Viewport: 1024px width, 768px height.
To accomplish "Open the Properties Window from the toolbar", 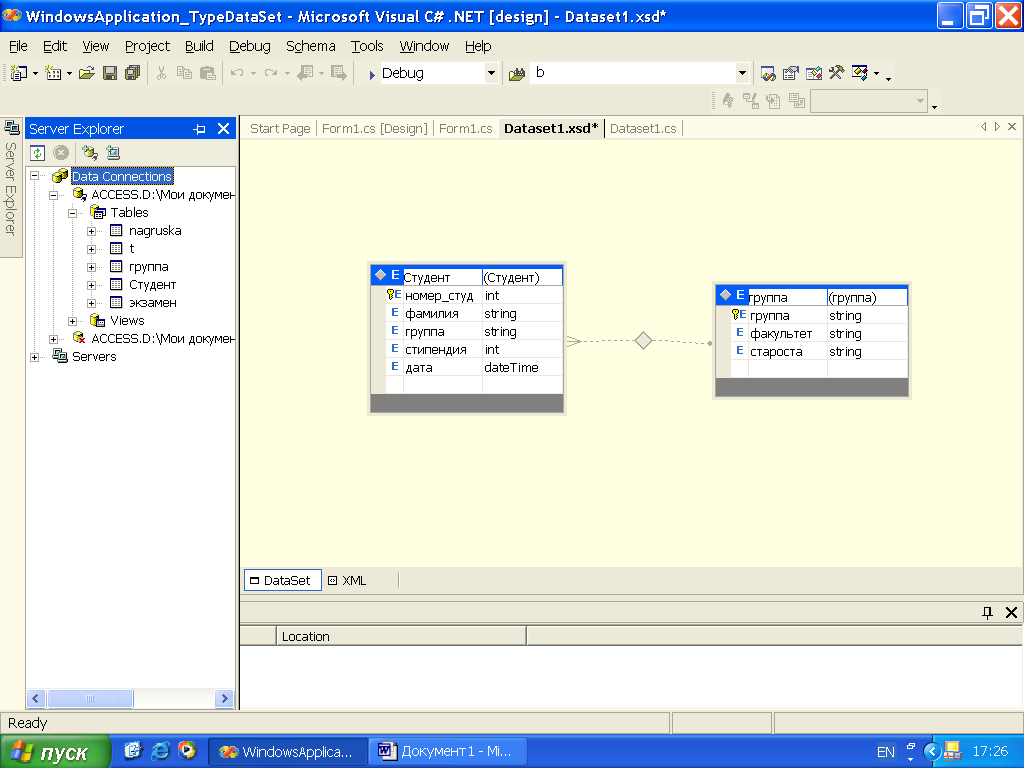I will [x=791, y=73].
